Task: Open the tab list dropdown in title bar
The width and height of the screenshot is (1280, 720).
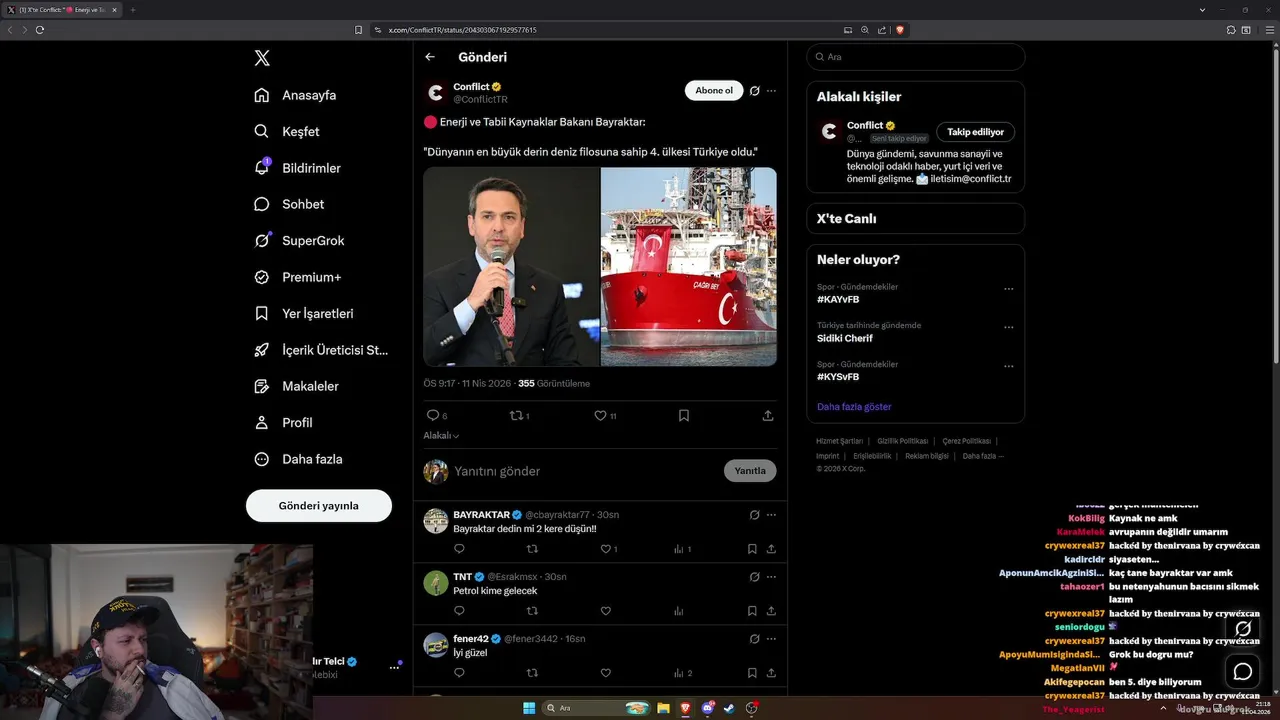Action: click(1202, 9)
